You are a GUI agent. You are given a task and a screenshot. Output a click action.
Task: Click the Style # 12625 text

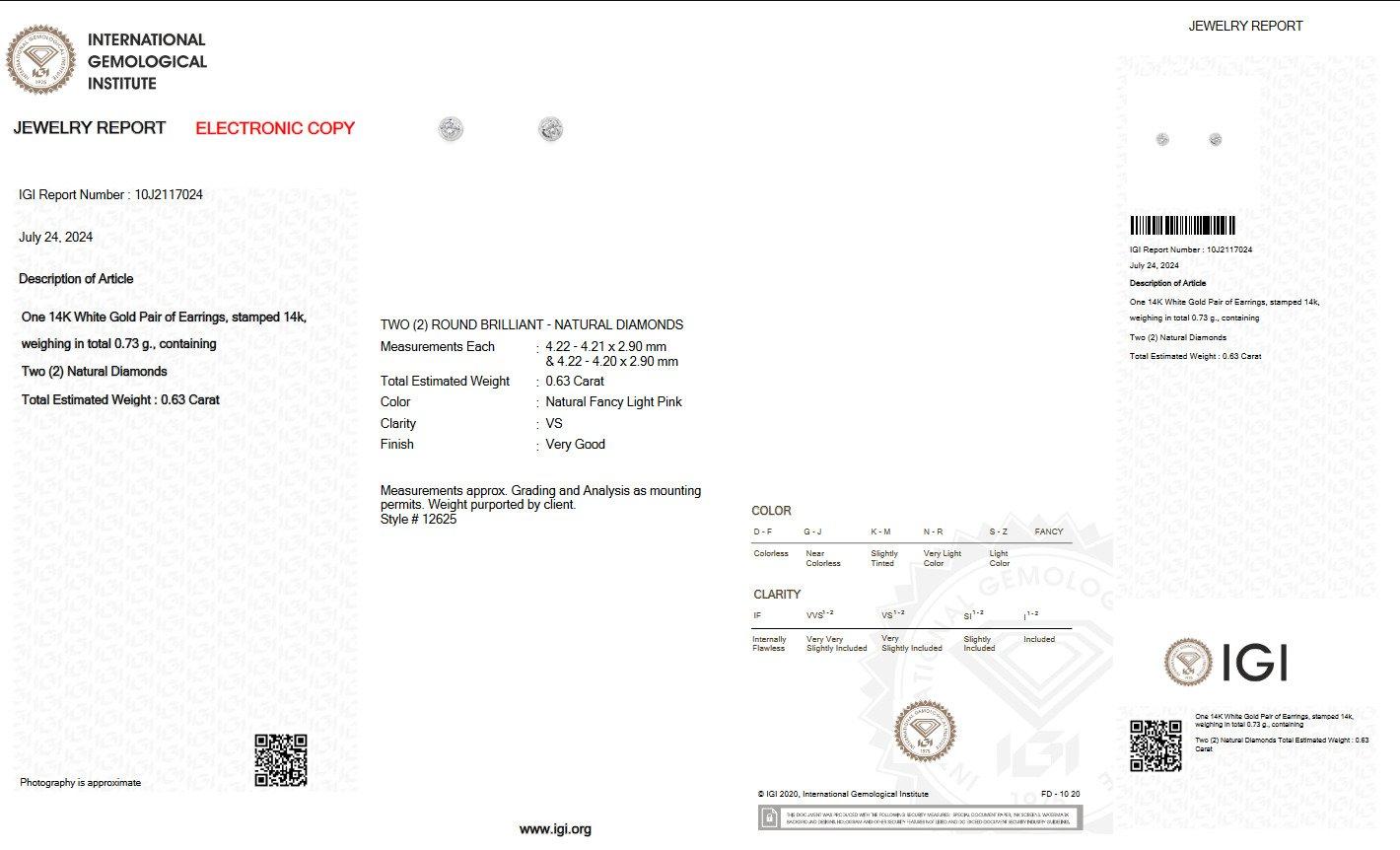[418, 520]
